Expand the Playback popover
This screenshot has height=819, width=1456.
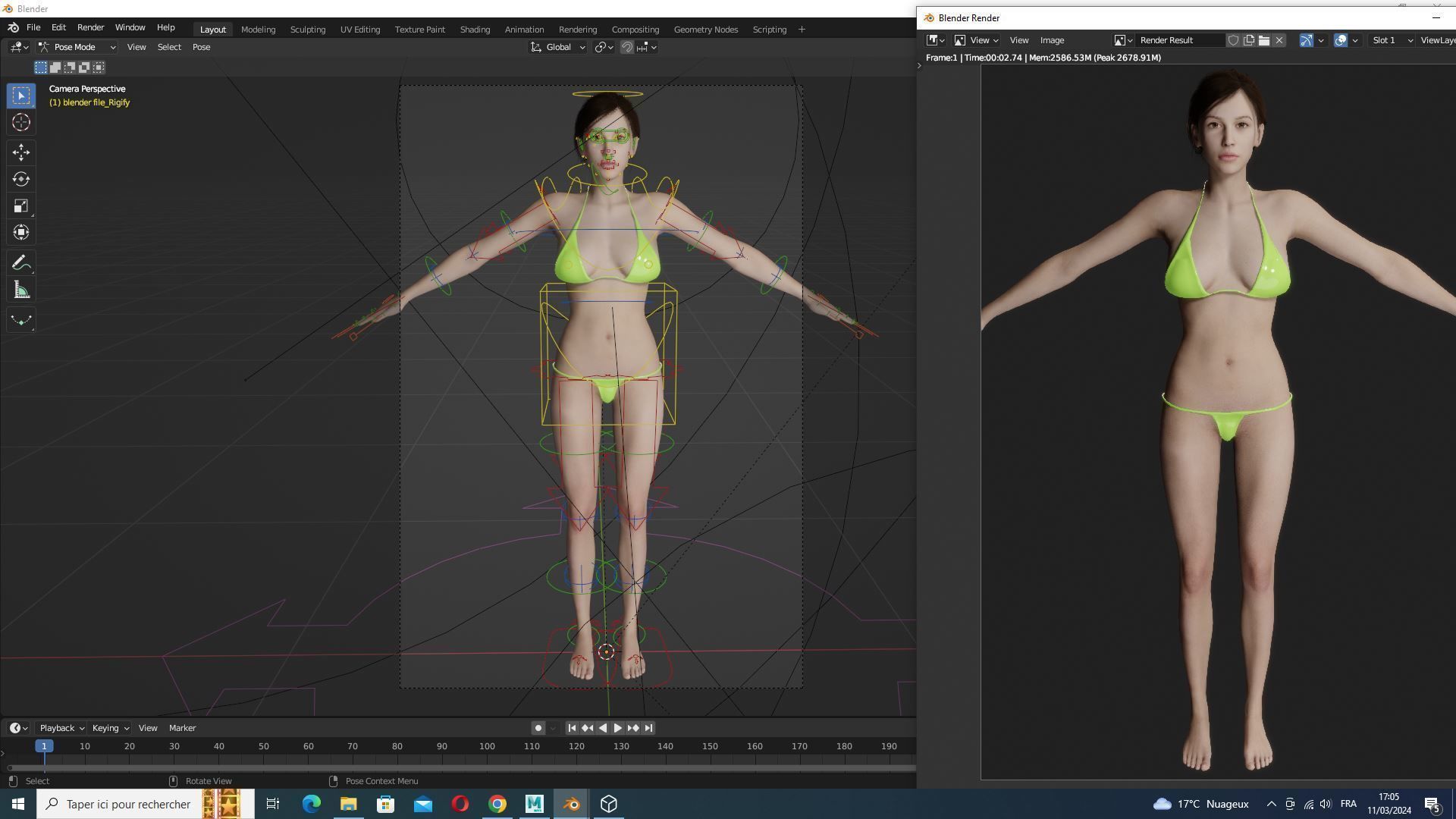click(61, 728)
